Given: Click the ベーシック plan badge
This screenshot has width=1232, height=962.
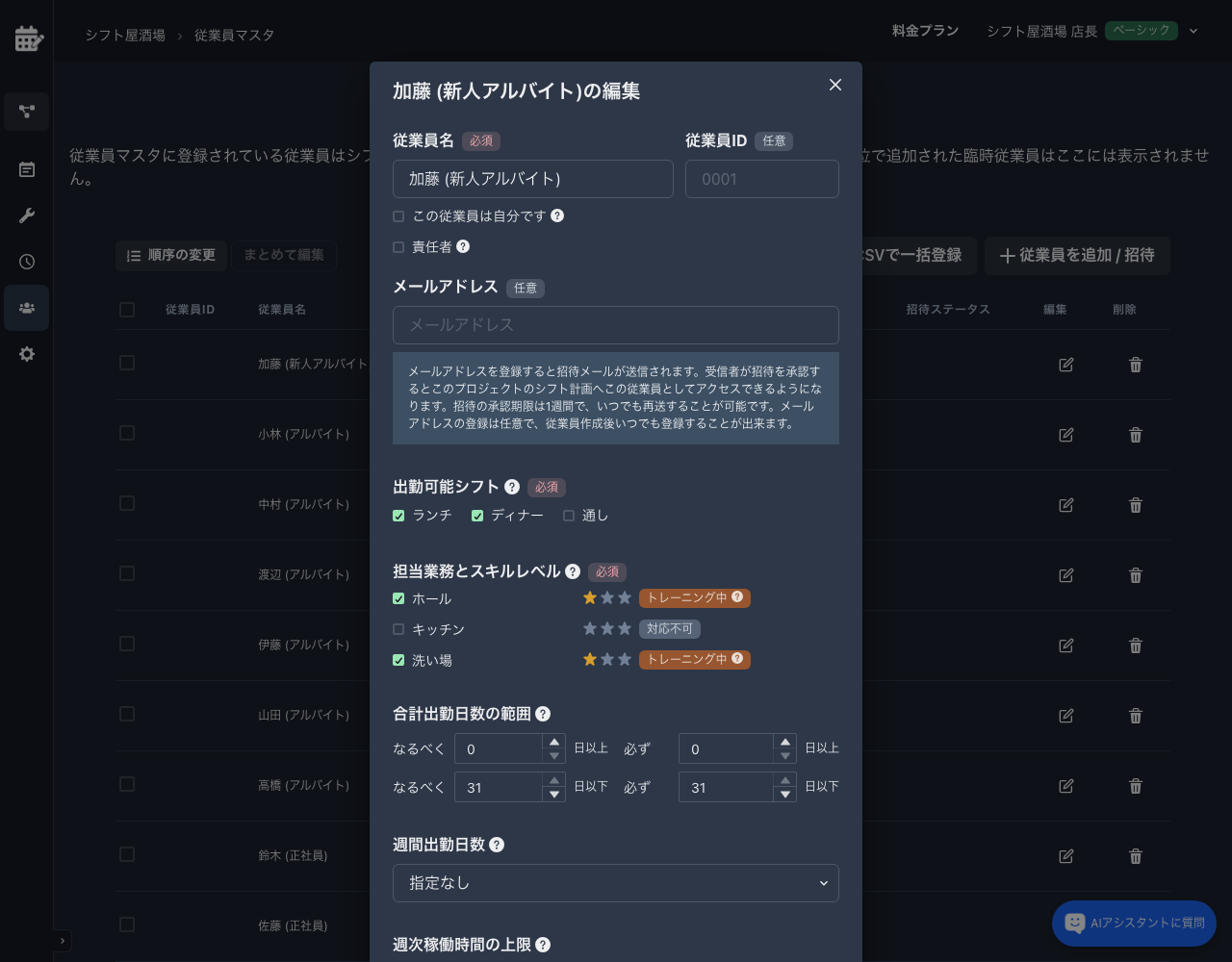Looking at the screenshot, I should (1142, 31).
